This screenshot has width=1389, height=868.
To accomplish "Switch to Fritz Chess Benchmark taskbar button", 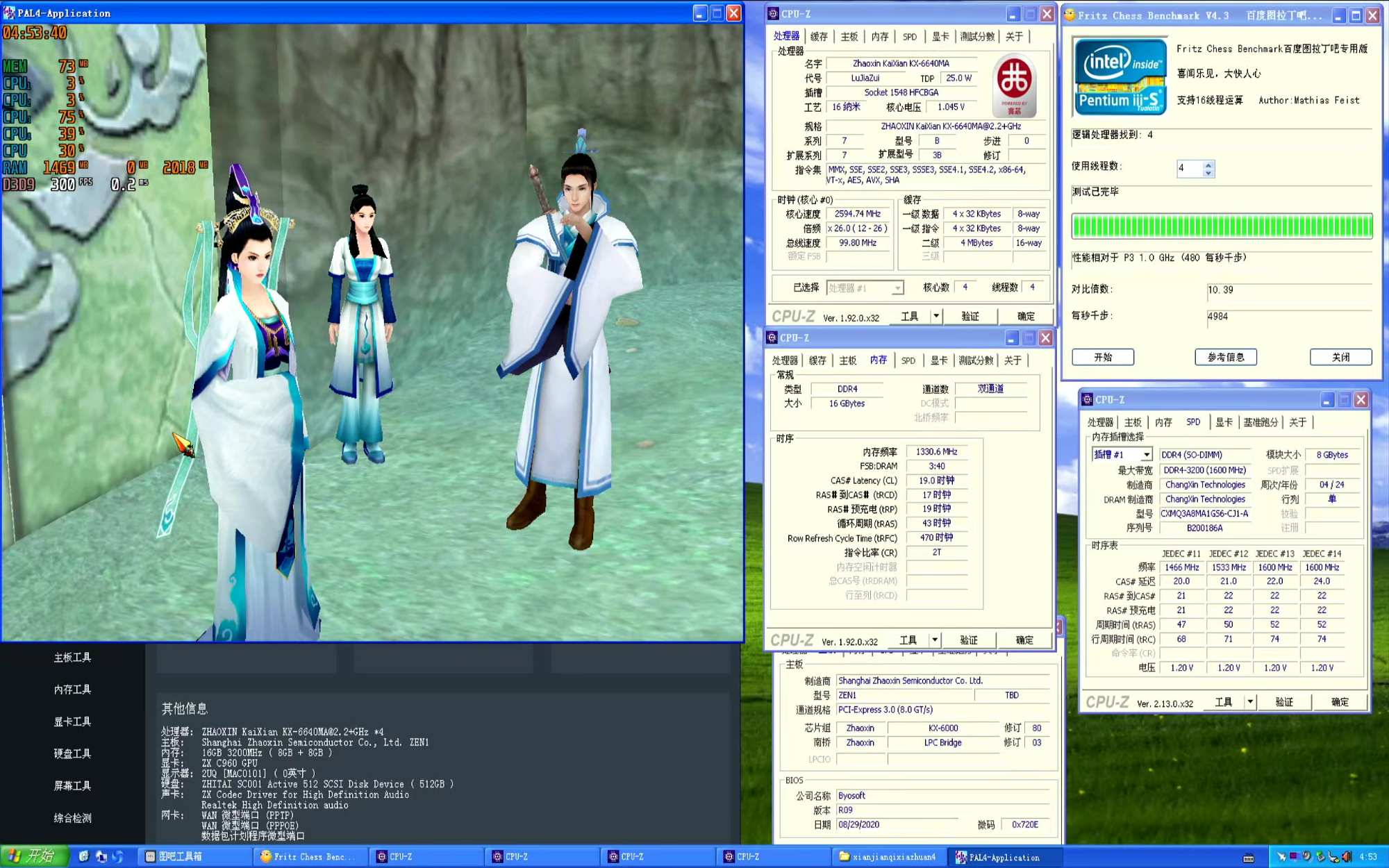I will [311, 856].
